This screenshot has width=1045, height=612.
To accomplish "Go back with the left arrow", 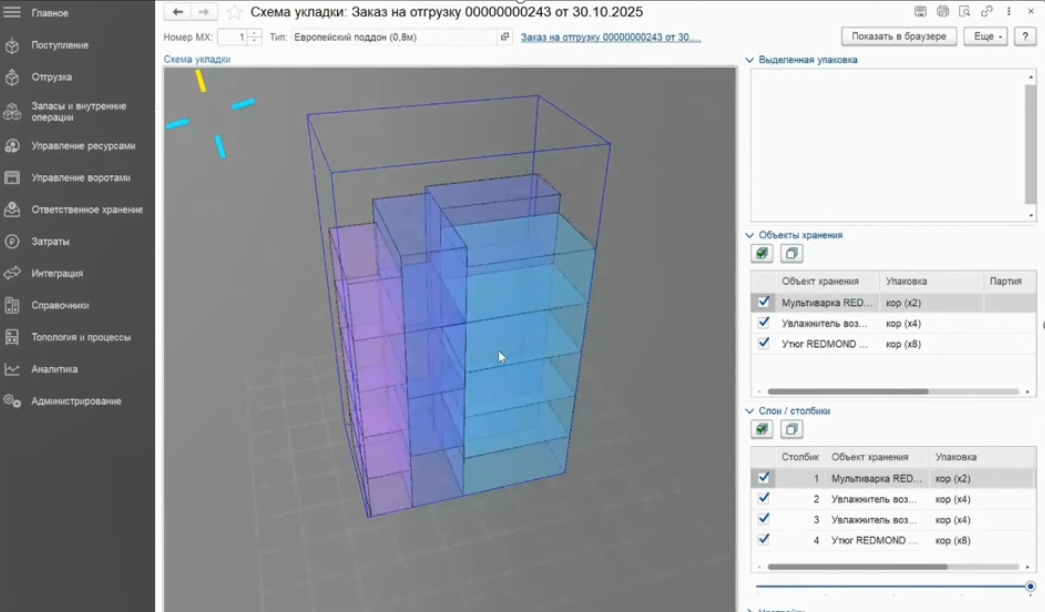I will coord(177,12).
